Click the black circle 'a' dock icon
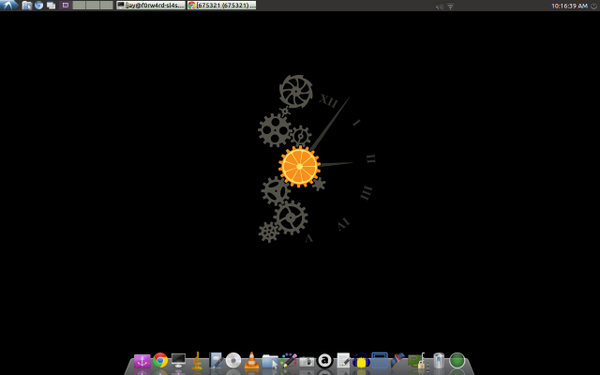The image size is (600, 375). tap(325, 360)
